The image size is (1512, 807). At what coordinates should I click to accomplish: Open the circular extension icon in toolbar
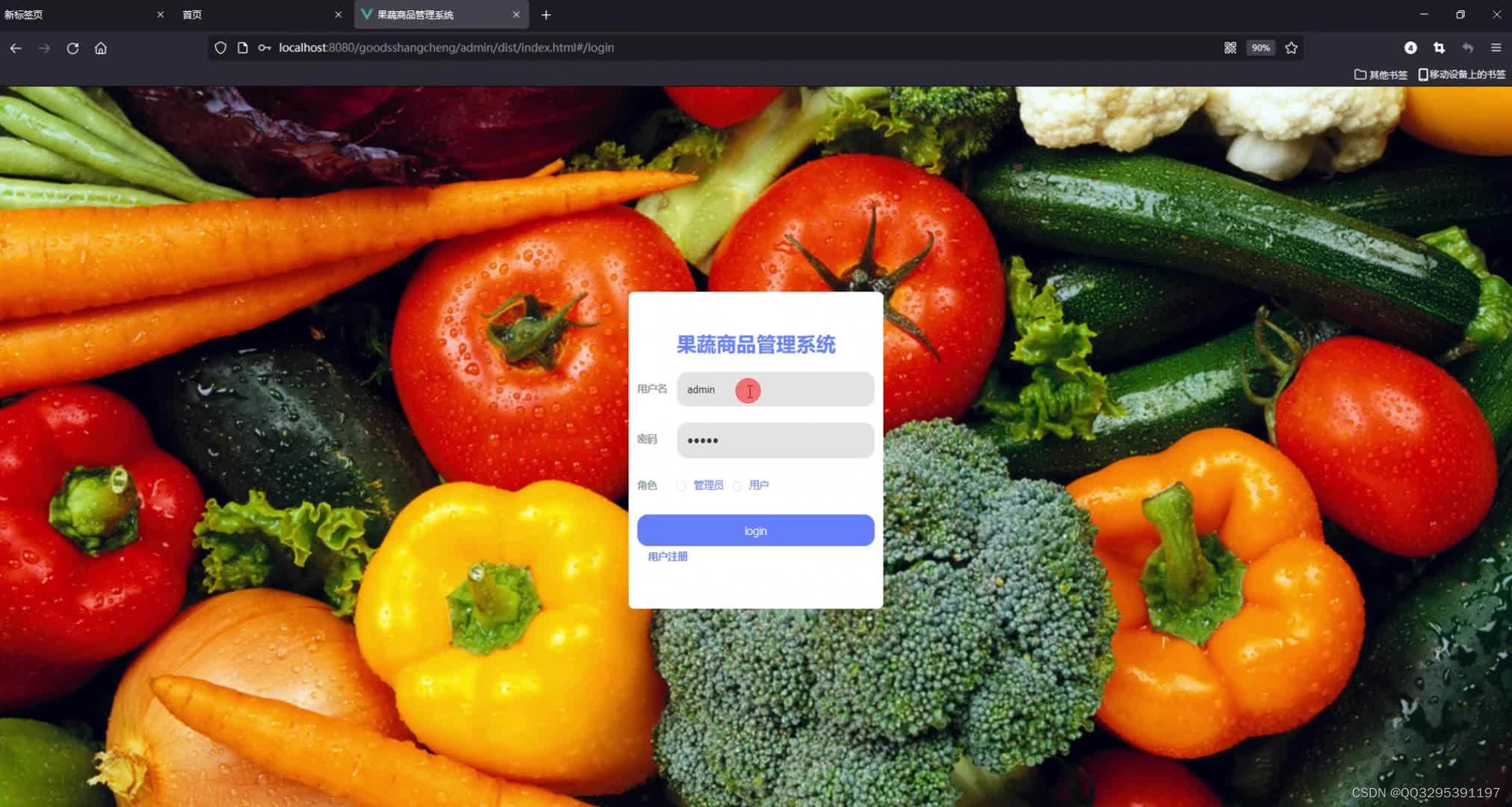point(1410,48)
